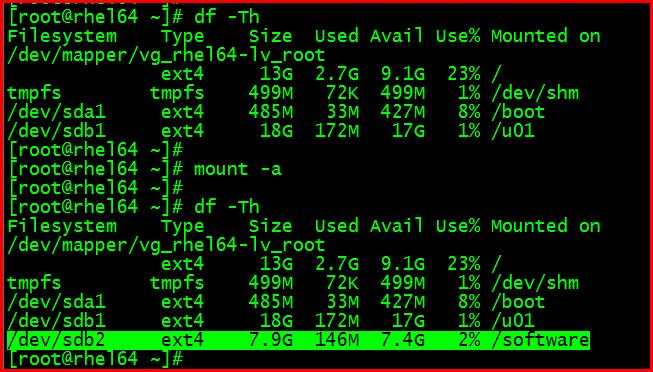Click /dev/mapper/vg_rhel64-lv_root in first df output
Image resolution: width=653 pixels, height=372 pixels.
[x=166, y=55]
